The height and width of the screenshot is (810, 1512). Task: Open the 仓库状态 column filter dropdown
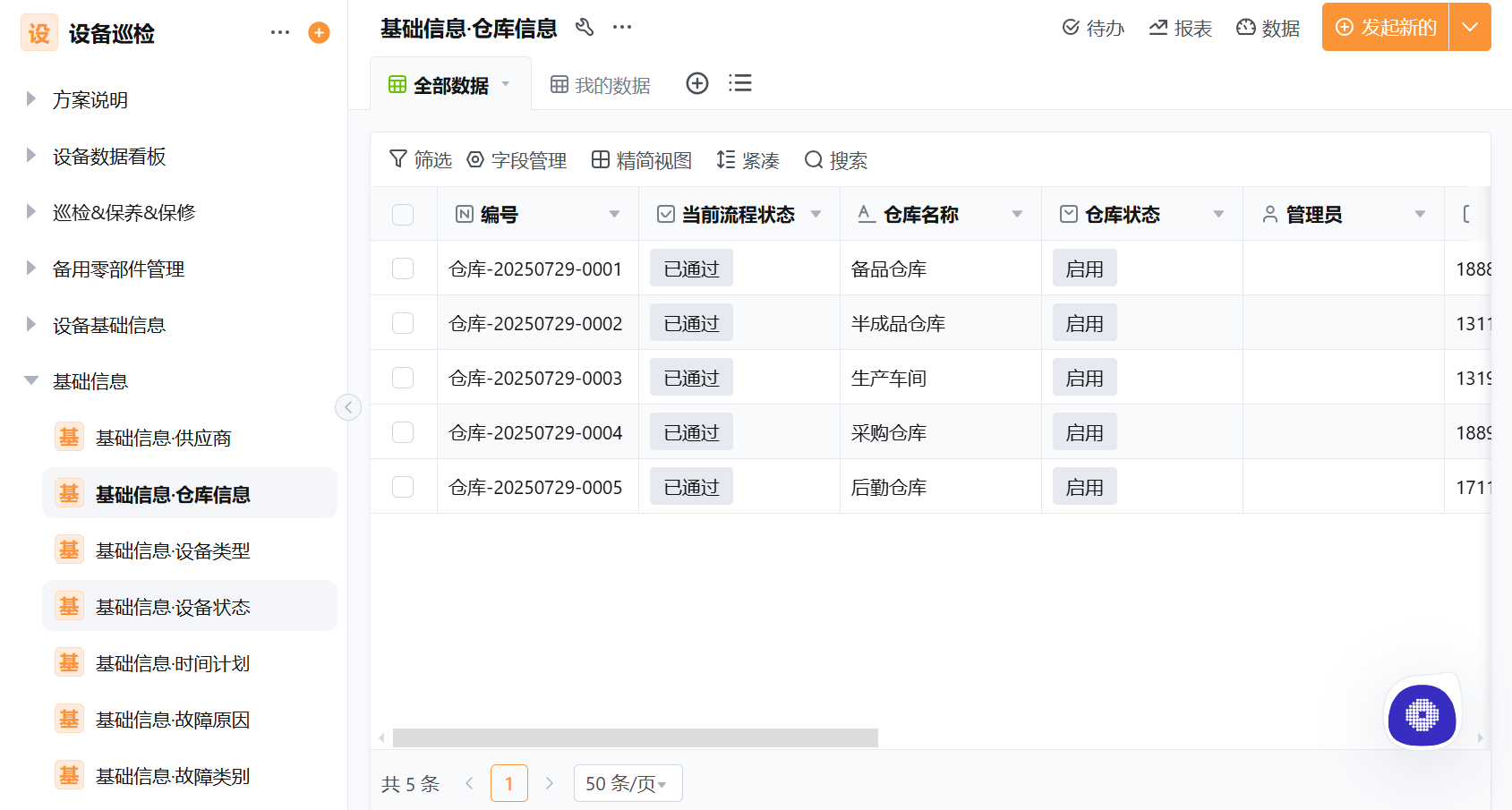pyautogui.click(x=1218, y=214)
